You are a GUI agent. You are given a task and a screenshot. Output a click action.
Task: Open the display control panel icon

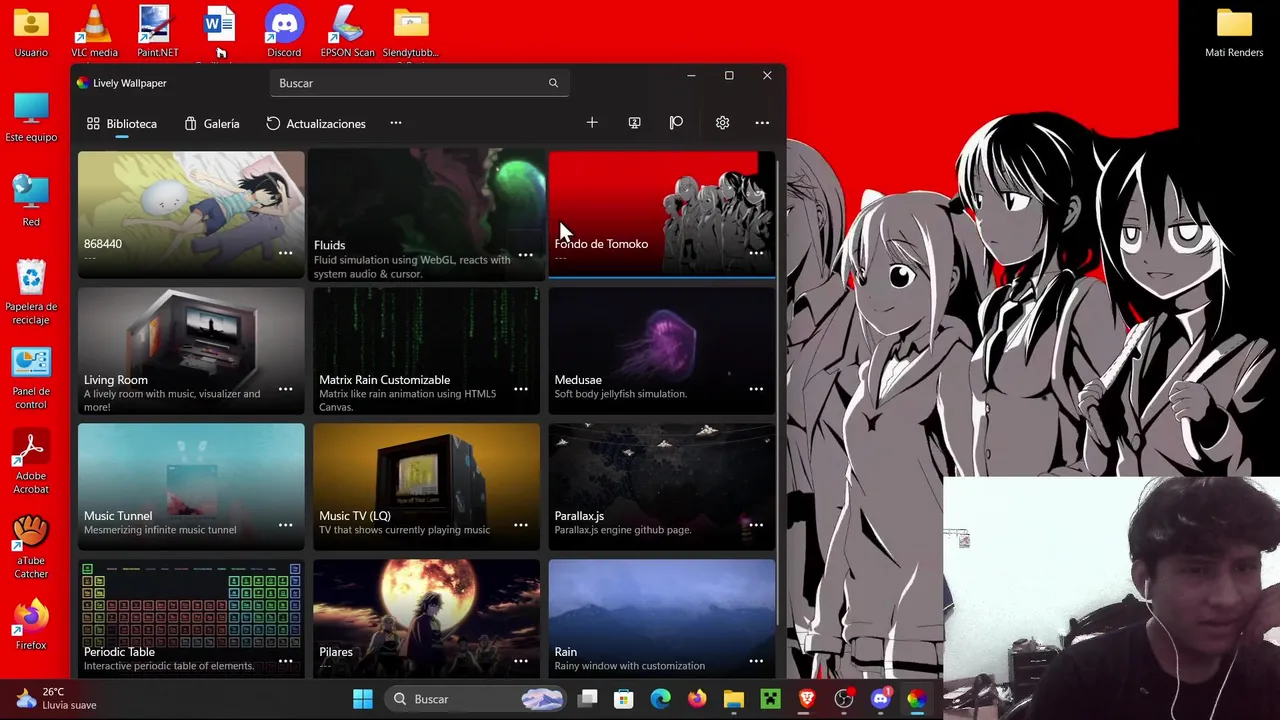pyautogui.click(x=634, y=123)
